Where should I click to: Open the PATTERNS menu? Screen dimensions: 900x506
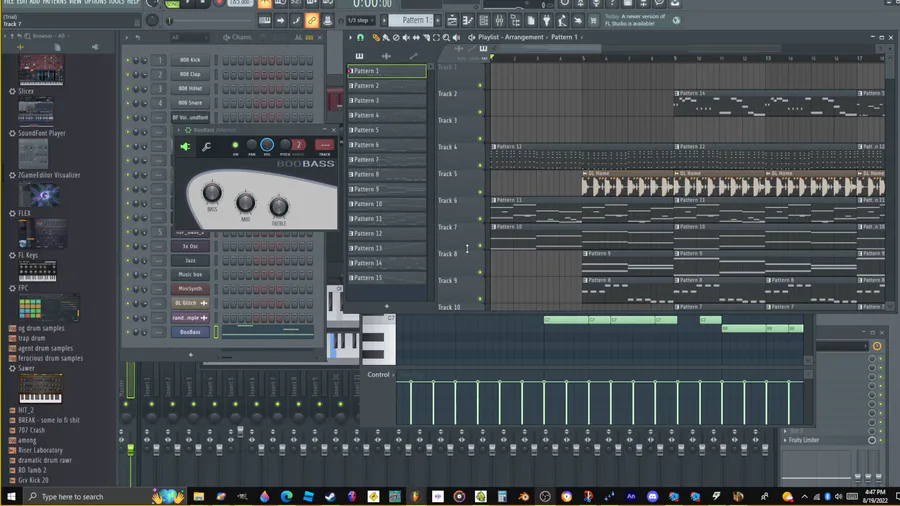click(x=54, y=2)
